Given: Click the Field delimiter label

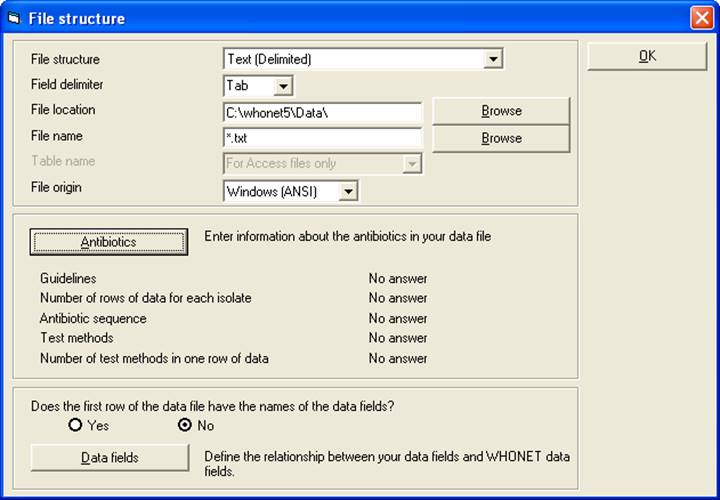Looking at the screenshot, I should (x=67, y=84).
